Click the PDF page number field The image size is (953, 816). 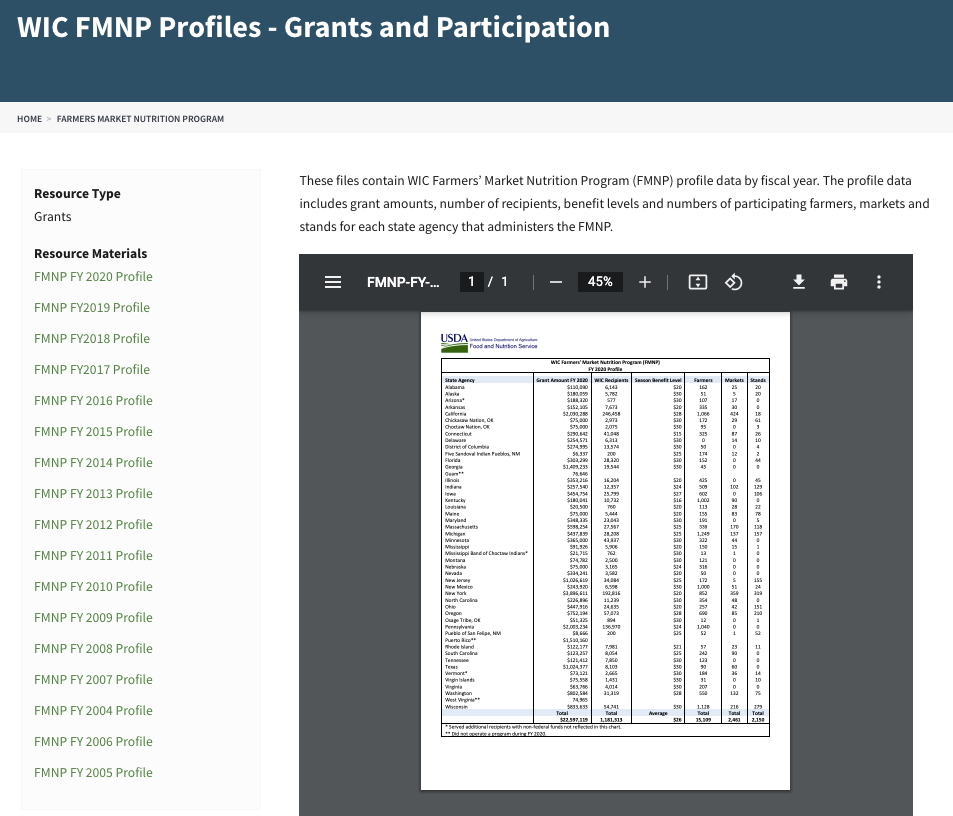(471, 282)
